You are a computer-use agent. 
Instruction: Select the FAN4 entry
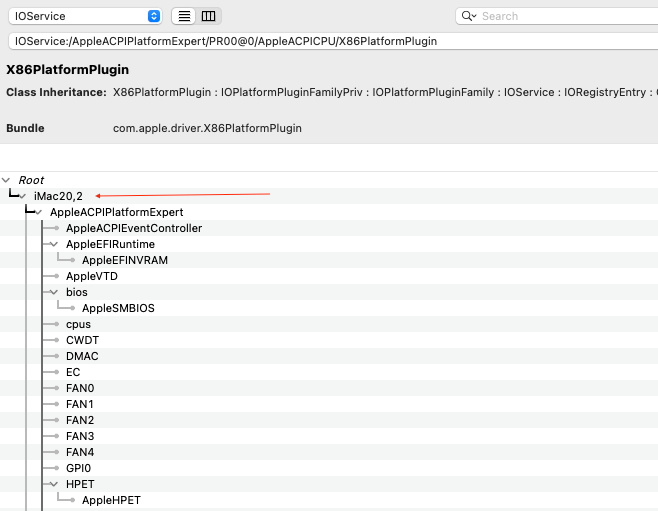pos(80,452)
